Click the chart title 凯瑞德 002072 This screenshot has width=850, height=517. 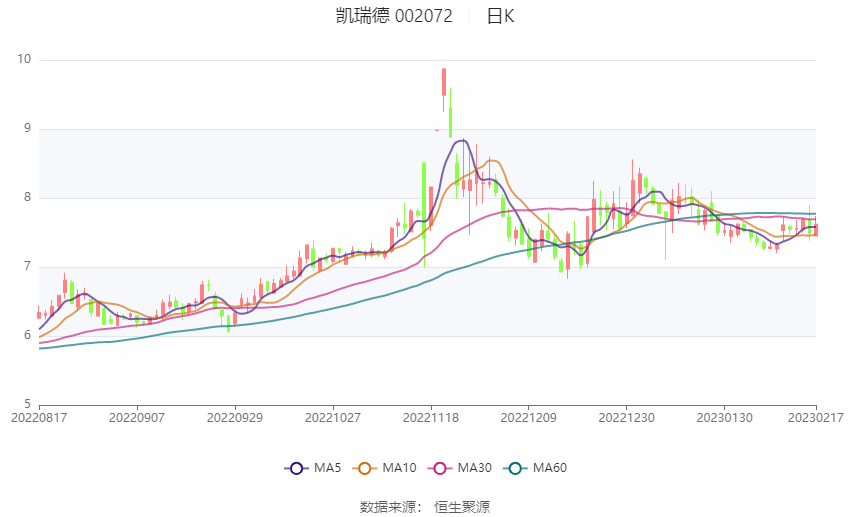pyautogui.click(x=394, y=16)
